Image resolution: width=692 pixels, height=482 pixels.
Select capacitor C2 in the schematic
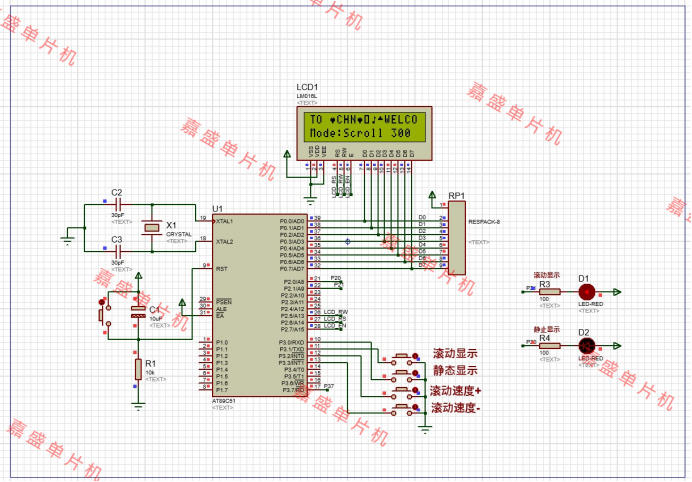pyautogui.click(x=117, y=204)
